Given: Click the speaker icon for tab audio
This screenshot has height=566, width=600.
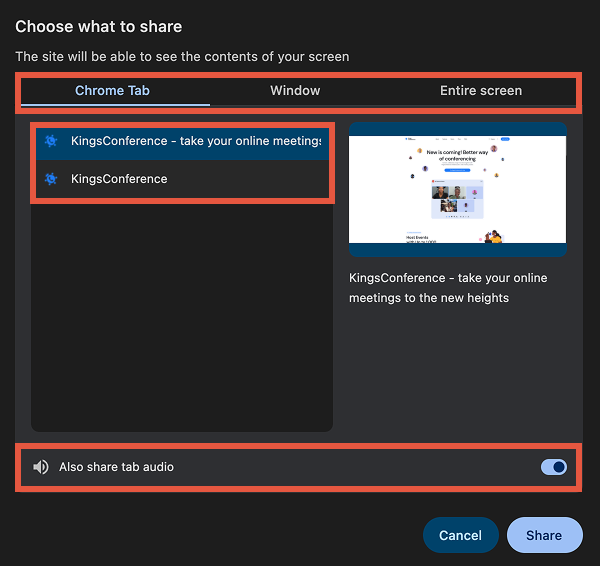Looking at the screenshot, I should (x=41, y=467).
